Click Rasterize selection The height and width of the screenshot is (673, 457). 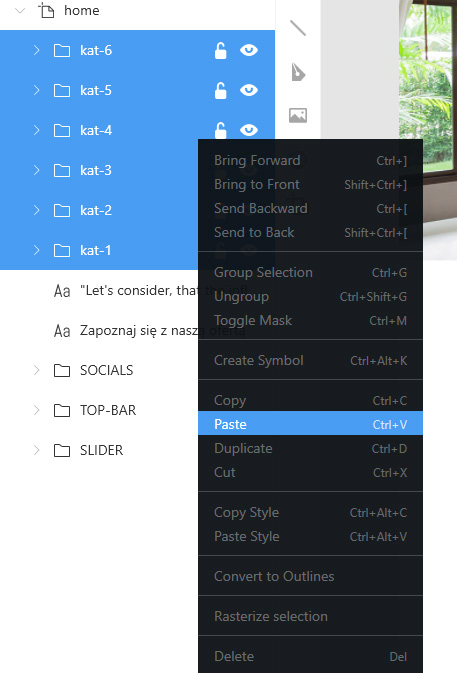coord(310,616)
